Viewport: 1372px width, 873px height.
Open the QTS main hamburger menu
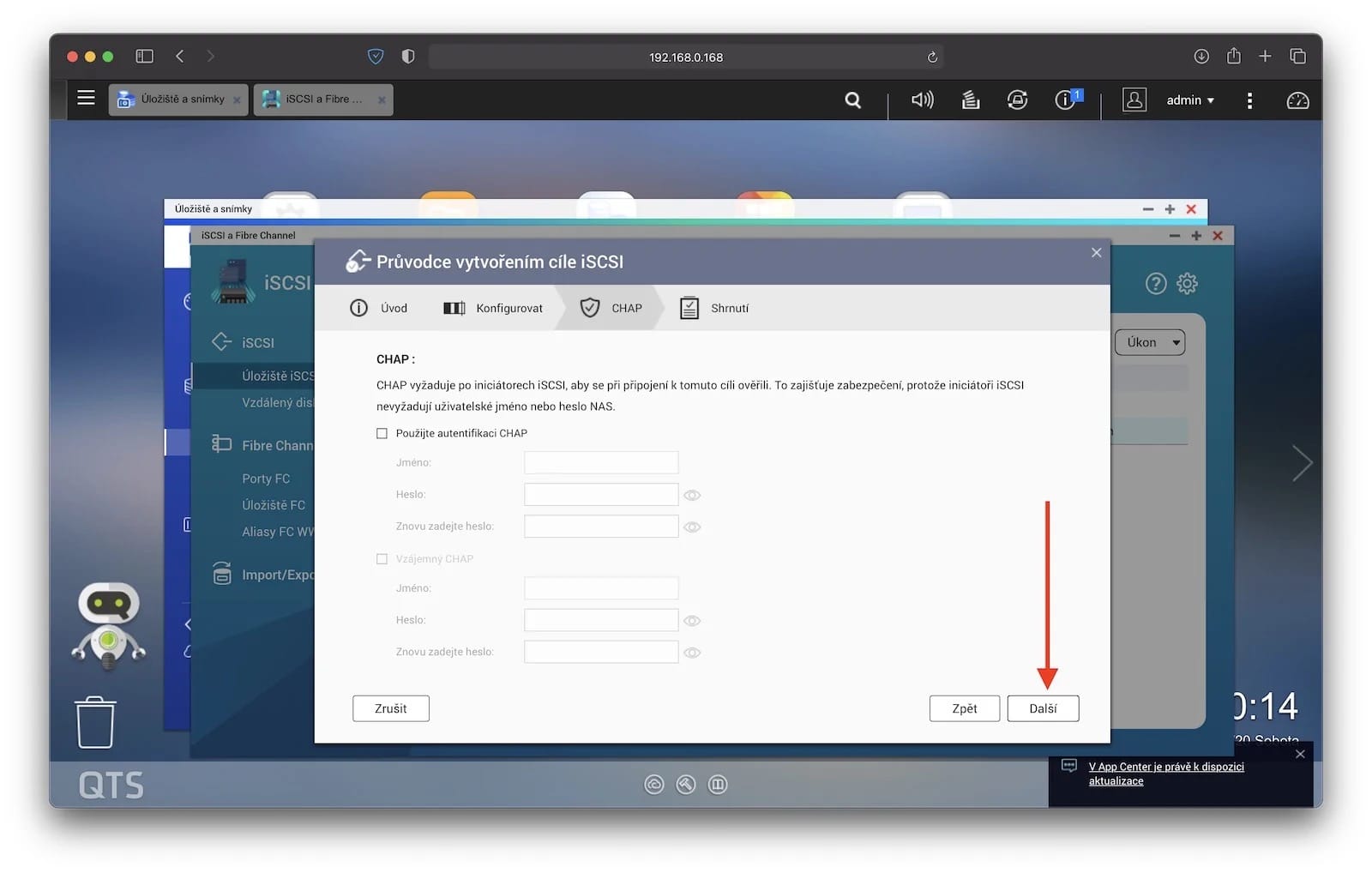(x=86, y=98)
